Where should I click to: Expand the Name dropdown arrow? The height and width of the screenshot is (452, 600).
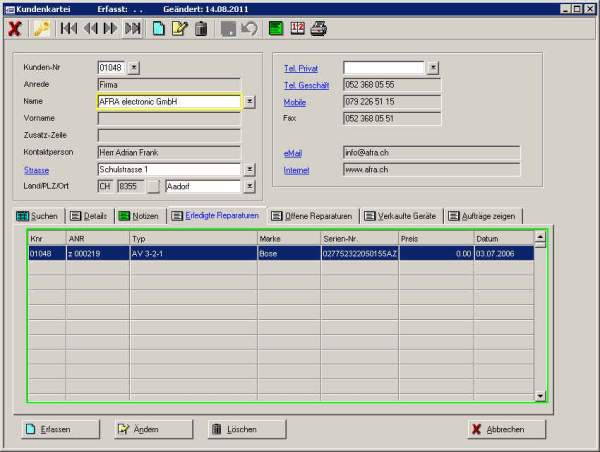[249, 101]
